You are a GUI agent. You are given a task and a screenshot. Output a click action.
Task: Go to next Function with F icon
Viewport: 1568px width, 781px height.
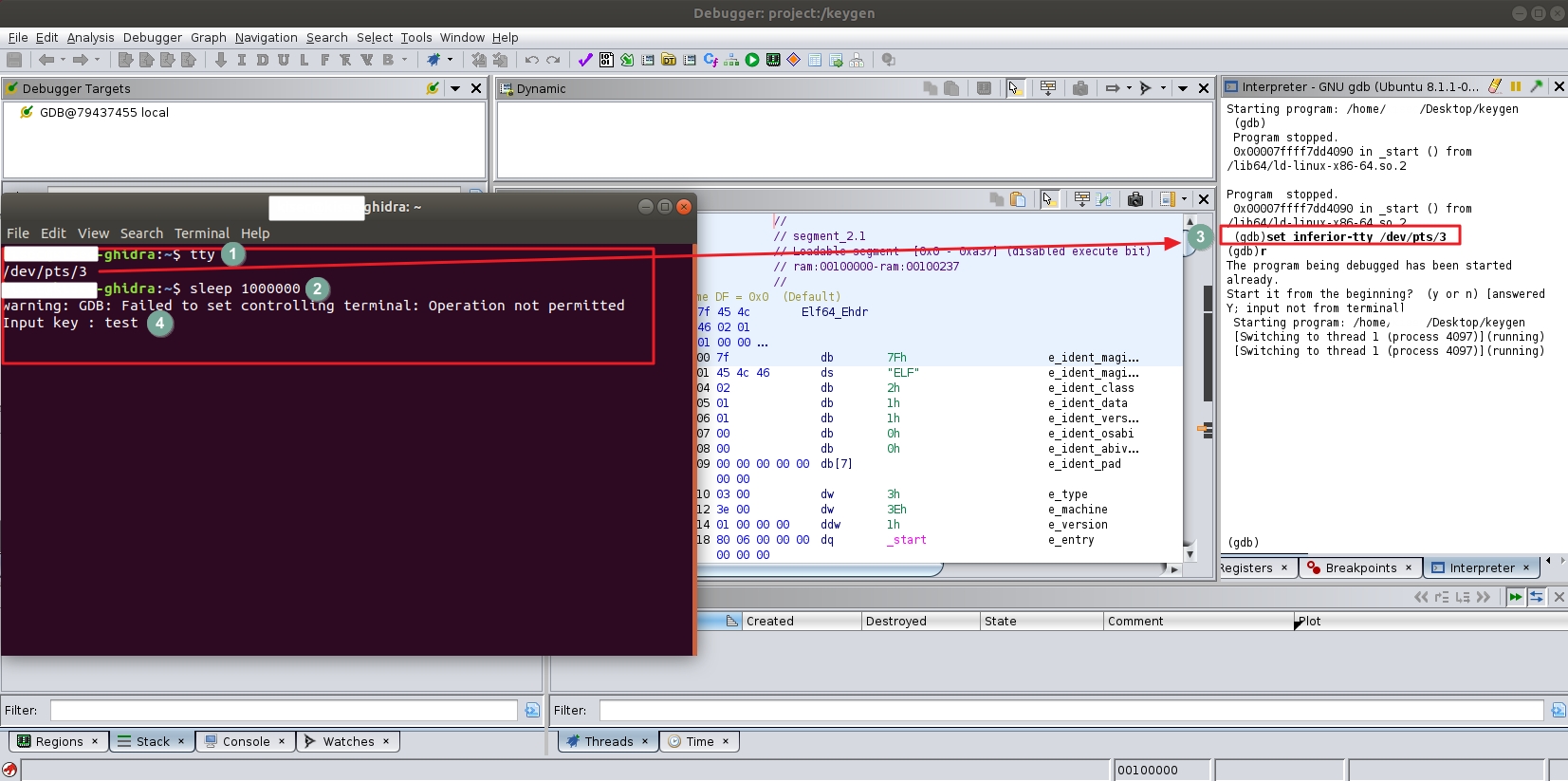point(325,60)
